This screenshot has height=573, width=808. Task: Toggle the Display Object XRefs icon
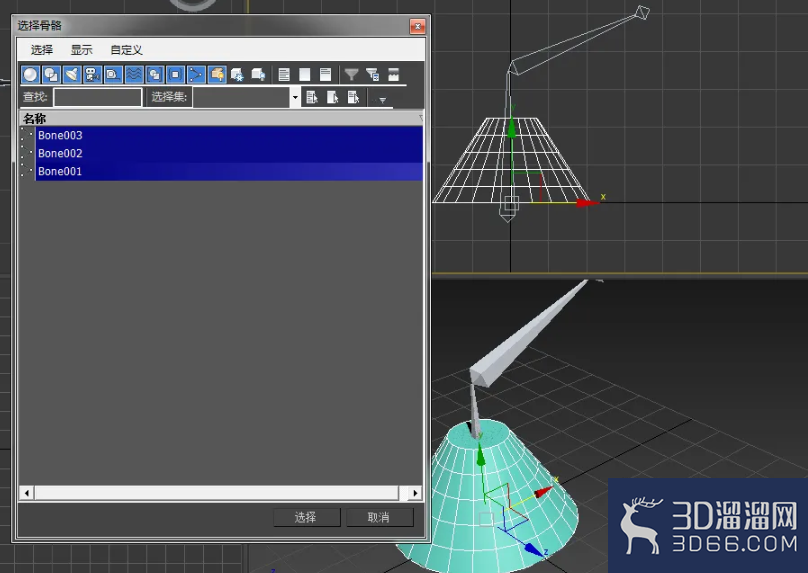pyautogui.click(x=175, y=75)
